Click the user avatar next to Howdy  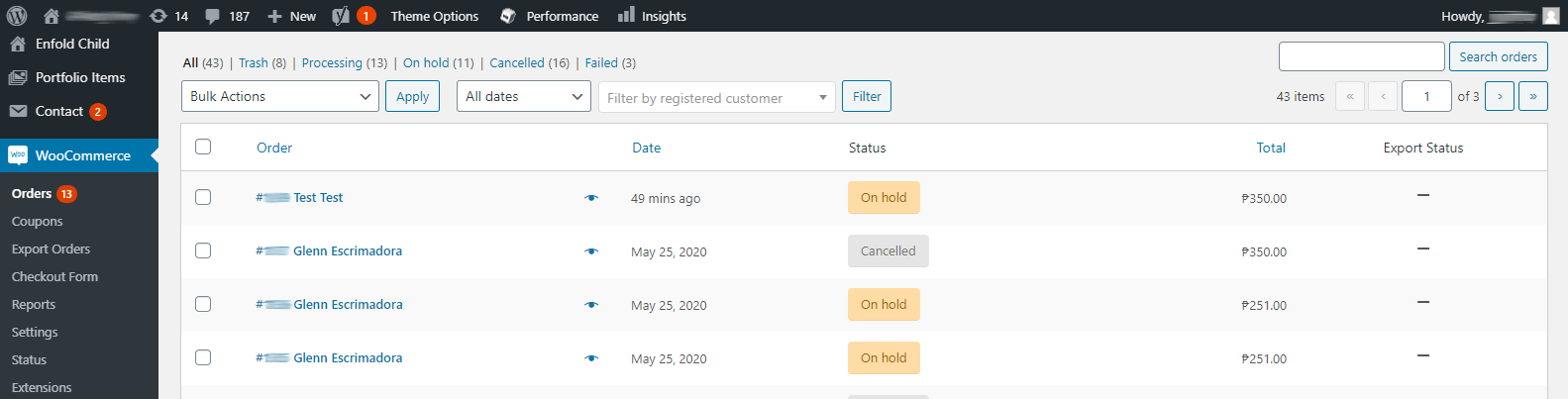(x=1551, y=16)
